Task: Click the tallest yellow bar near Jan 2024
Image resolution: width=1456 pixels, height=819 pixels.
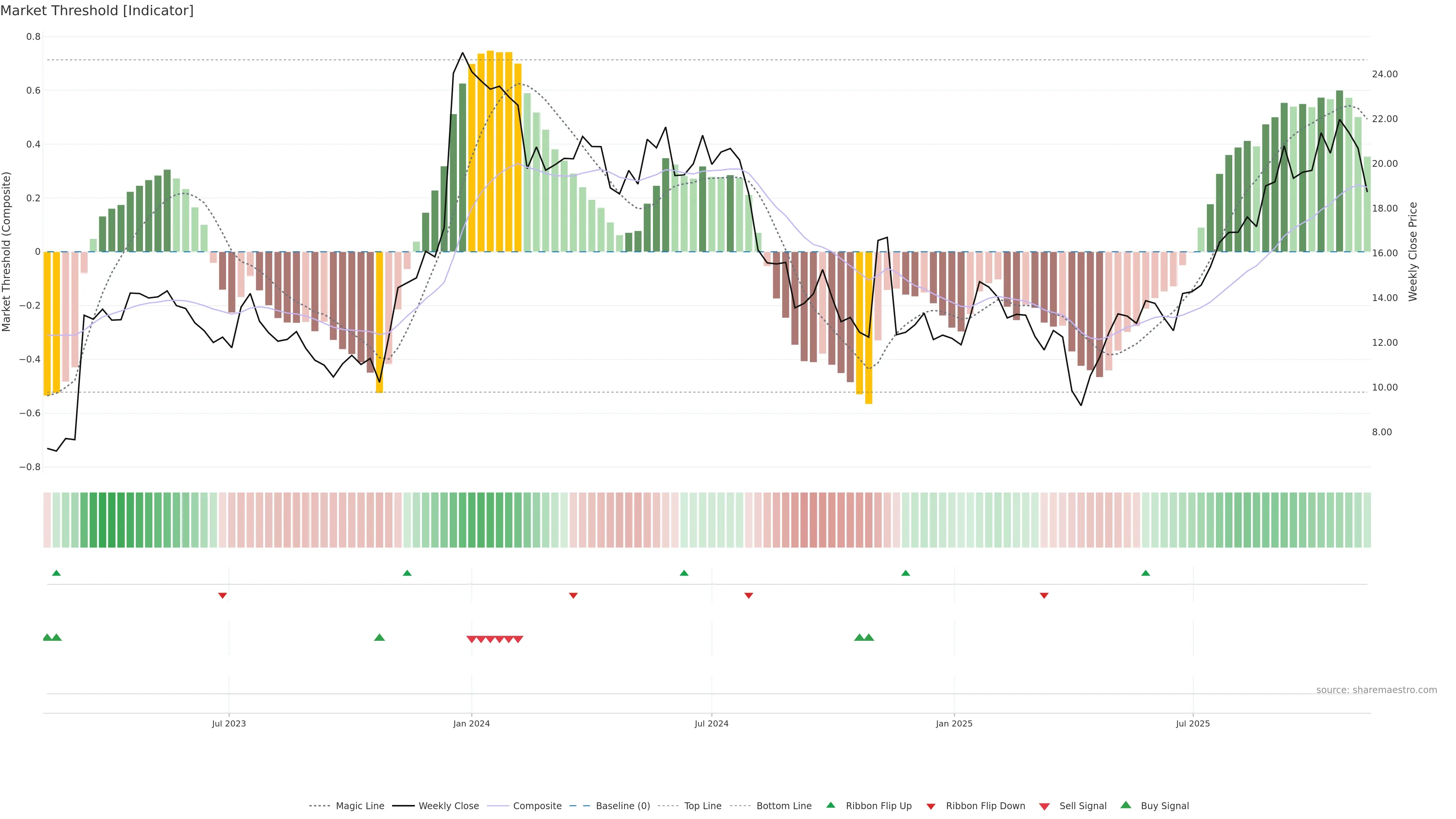Action: (490, 152)
